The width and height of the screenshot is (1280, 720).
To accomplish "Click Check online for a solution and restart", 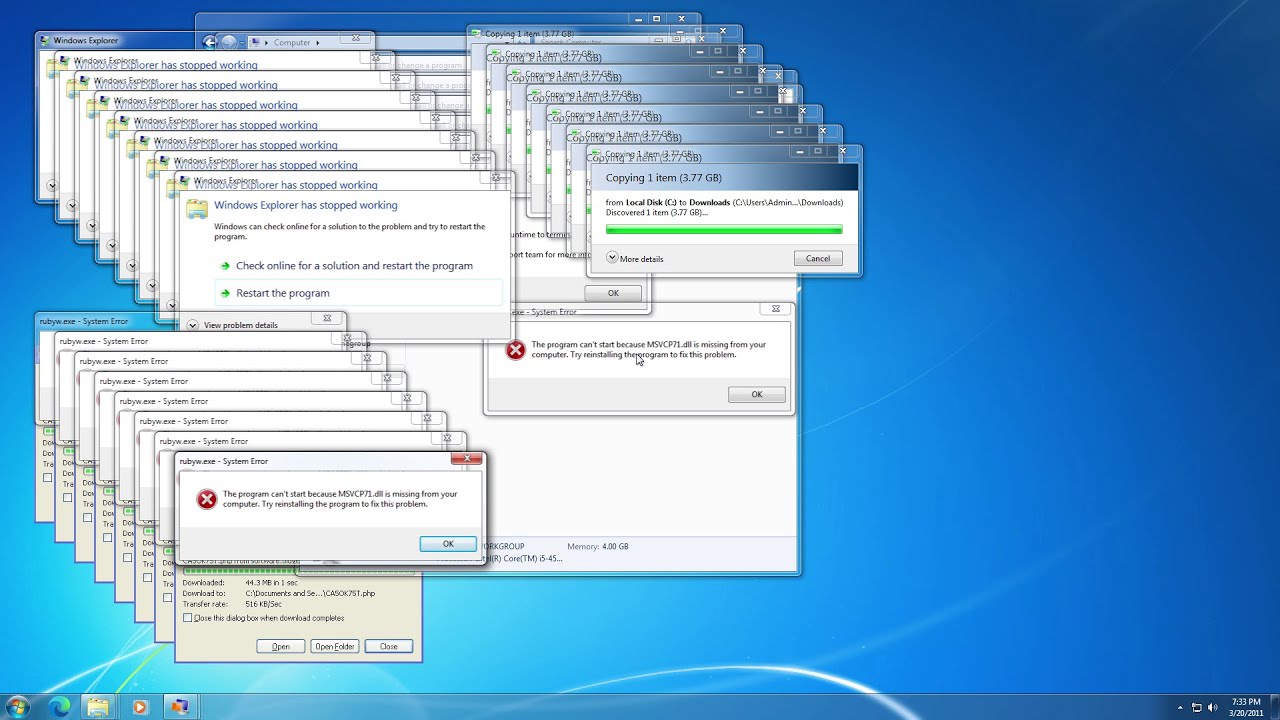I will pyautogui.click(x=354, y=266).
